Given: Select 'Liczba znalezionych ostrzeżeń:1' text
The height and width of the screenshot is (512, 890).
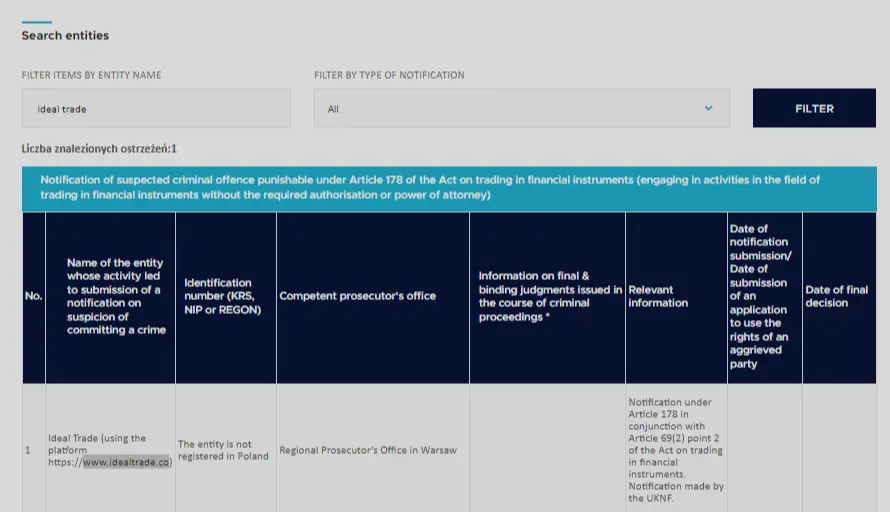Looking at the screenshot, I should point(99,149).
